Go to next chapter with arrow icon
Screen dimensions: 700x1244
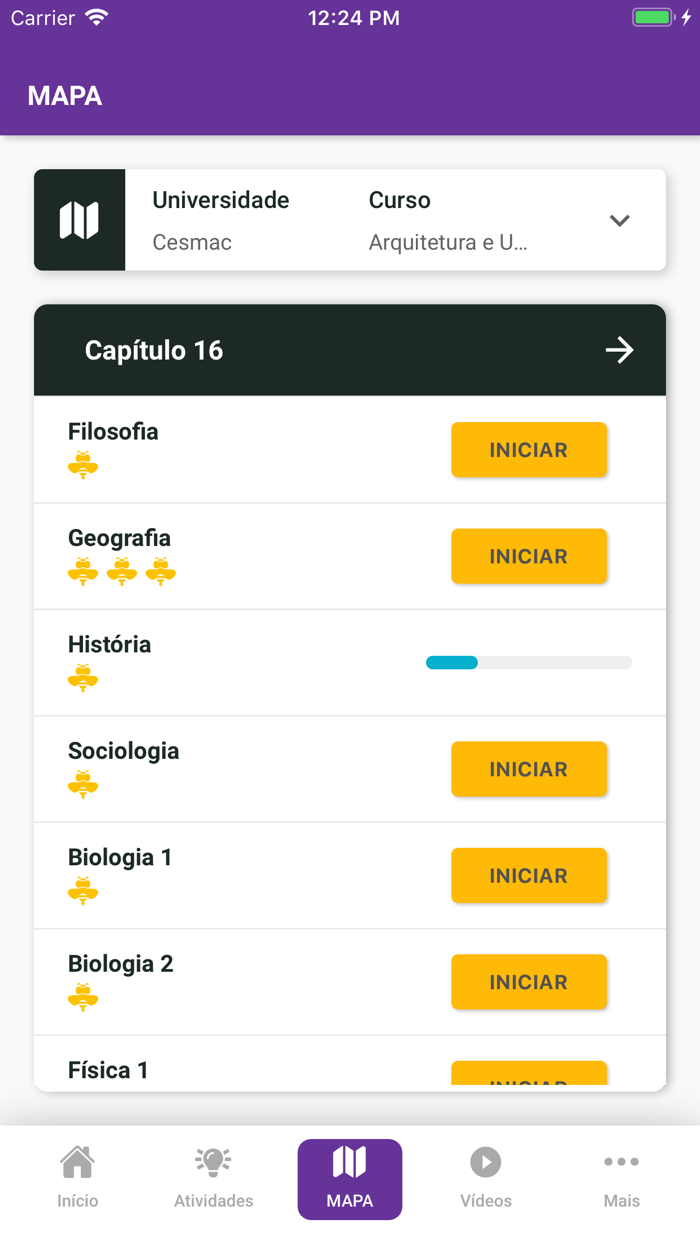pos(619,350)
